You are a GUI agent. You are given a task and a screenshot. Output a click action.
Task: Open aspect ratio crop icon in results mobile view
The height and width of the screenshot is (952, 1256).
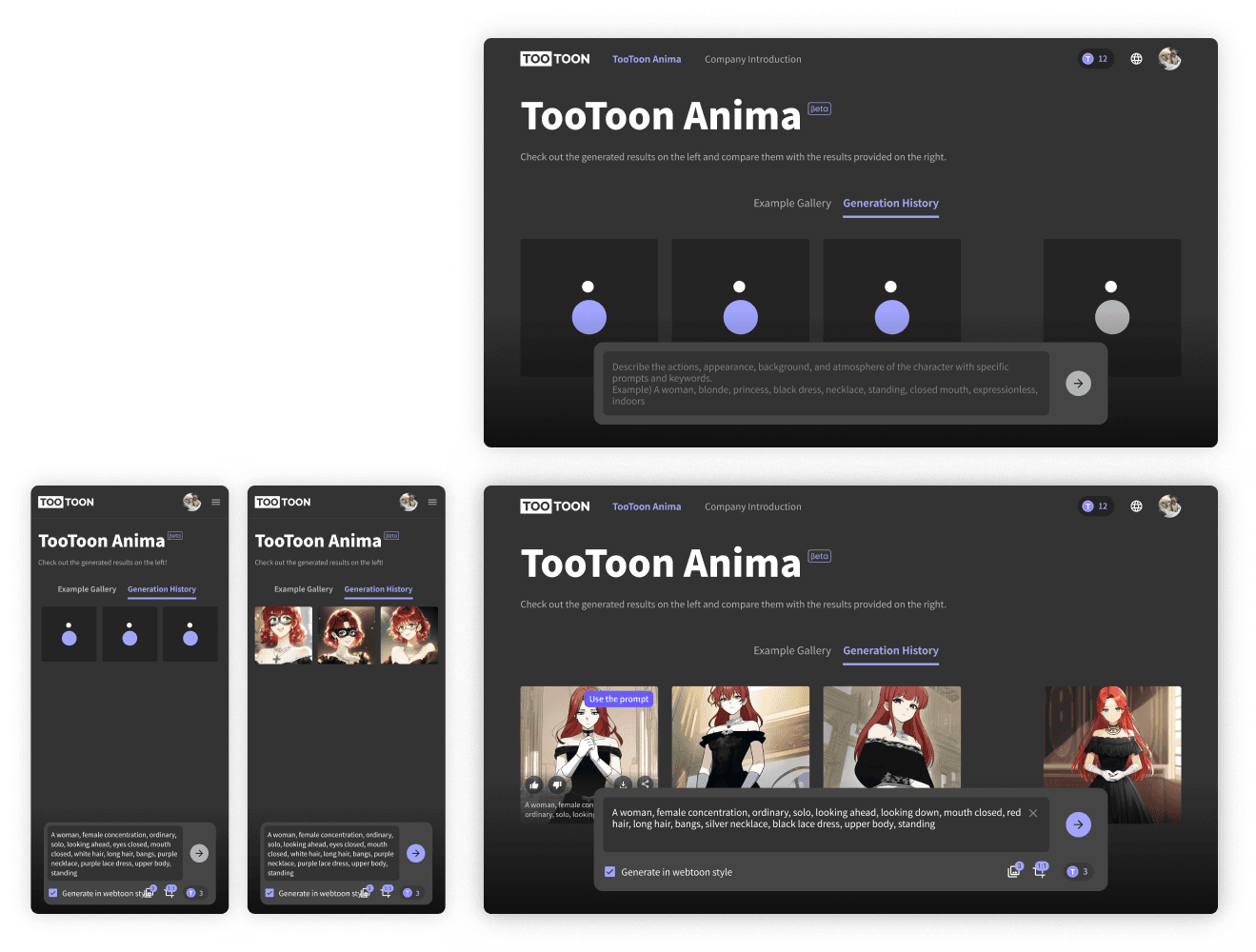(387, 892)
